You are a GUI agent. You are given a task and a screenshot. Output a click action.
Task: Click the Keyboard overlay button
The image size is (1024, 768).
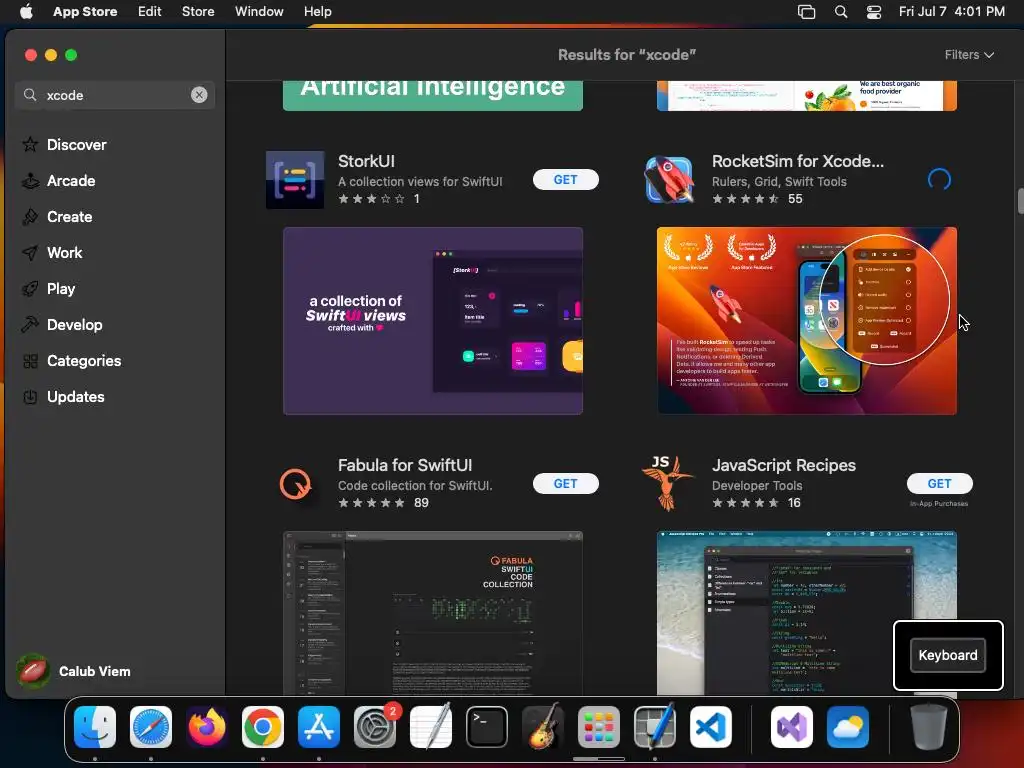pos(948,655)
